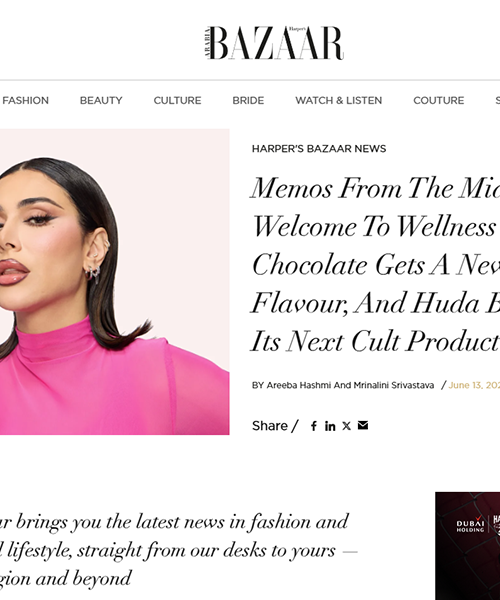Open the Dubai Holding advertisement banner

coord(467,546)
